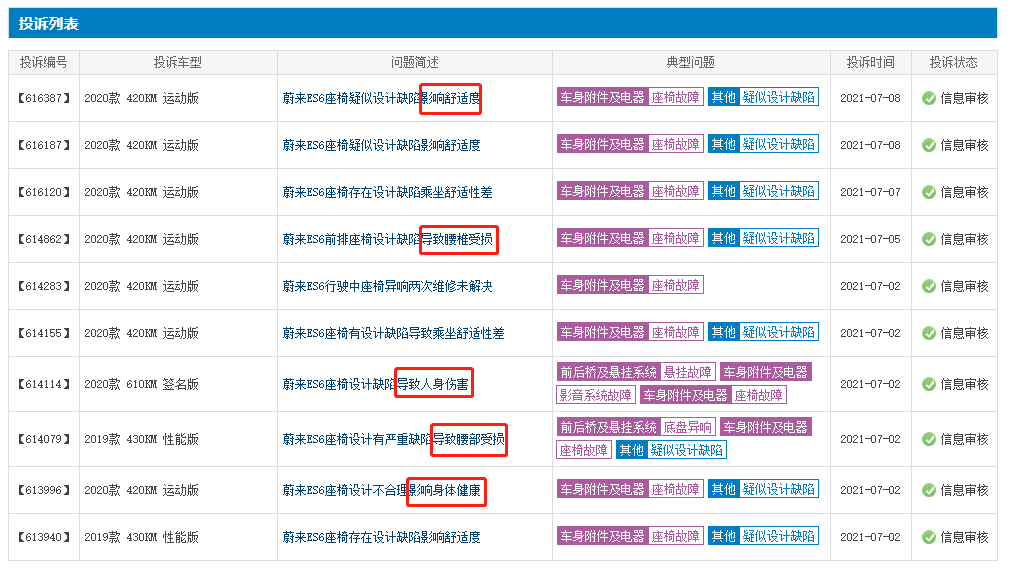
Task: Click 座椅故障 tag in row 614079
Action: (583, 450)
